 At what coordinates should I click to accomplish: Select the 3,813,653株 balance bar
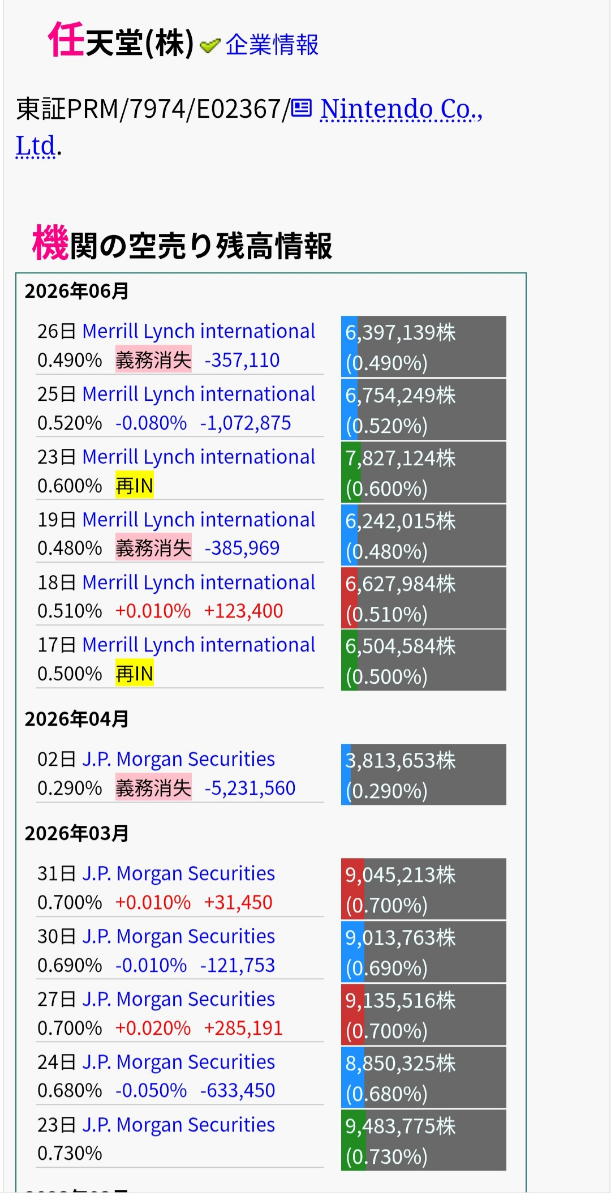coord(424,775)
